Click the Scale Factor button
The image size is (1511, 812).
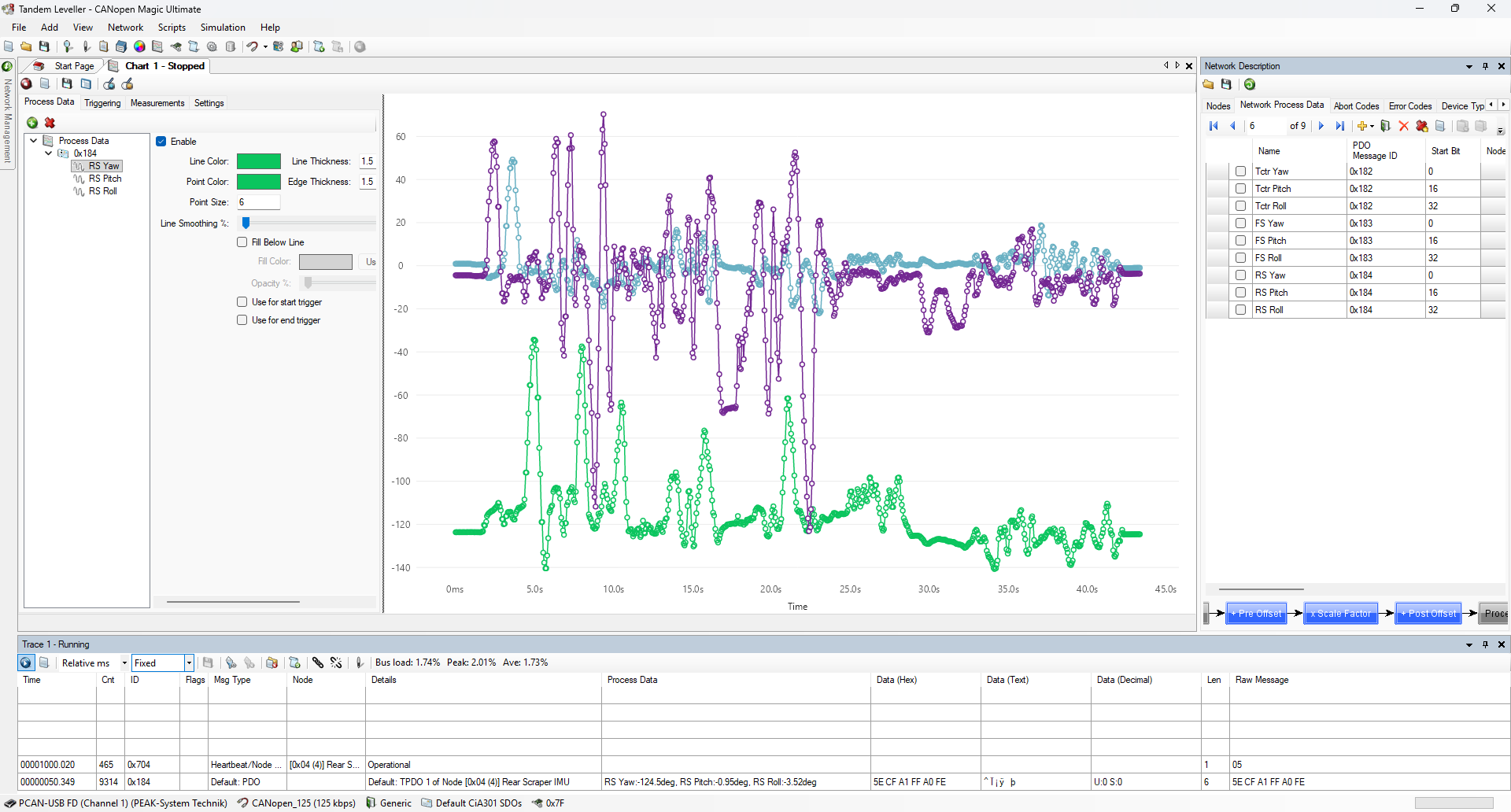(x=1341, y=614)
